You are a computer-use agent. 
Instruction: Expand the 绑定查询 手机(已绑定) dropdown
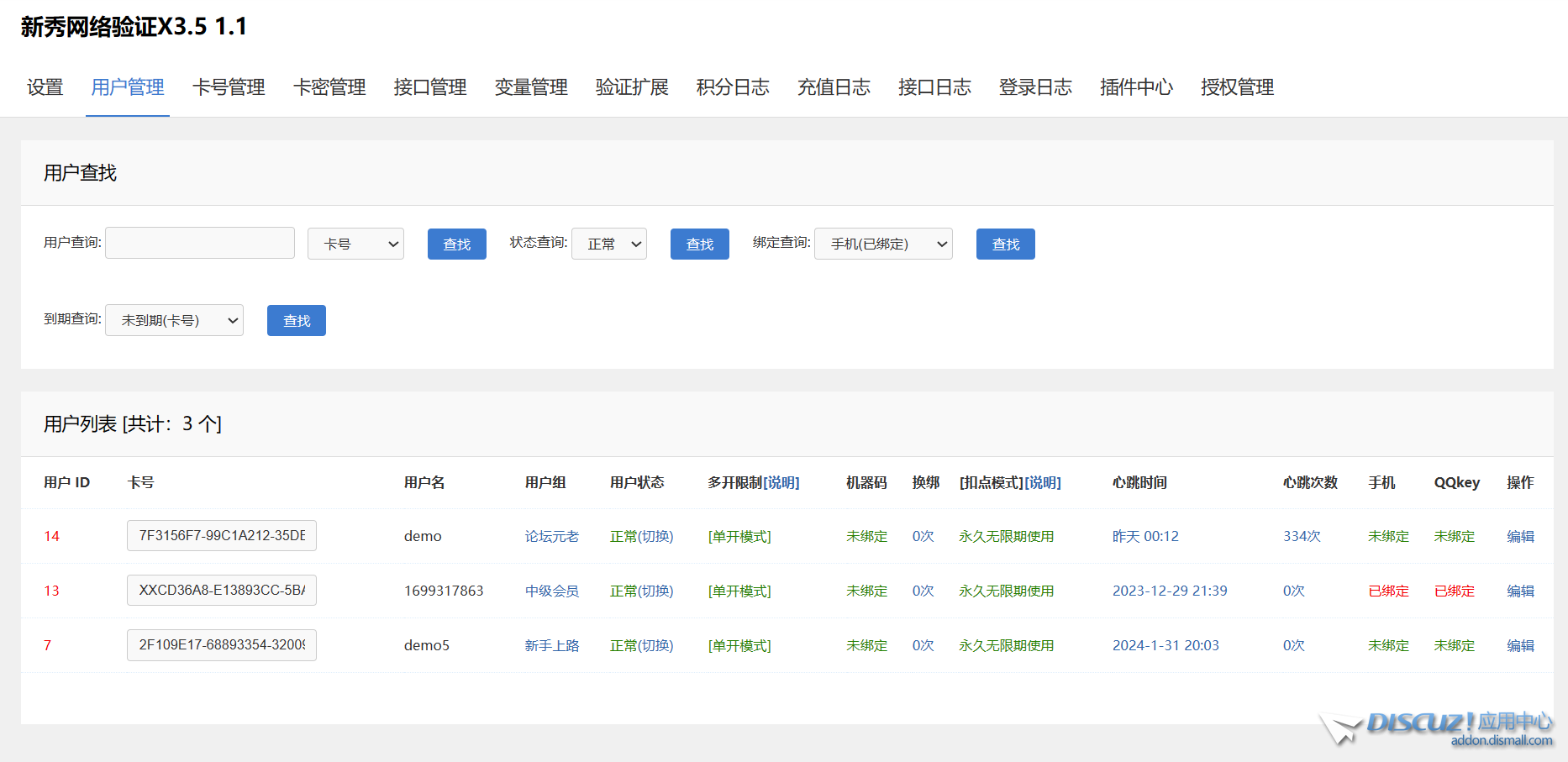pyautogui.click(x=883, y=244)
